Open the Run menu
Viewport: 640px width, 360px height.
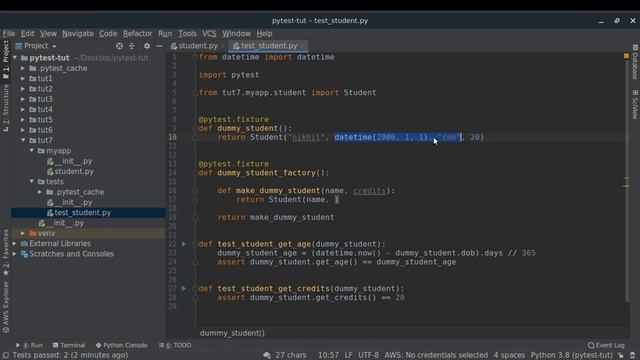165,33
